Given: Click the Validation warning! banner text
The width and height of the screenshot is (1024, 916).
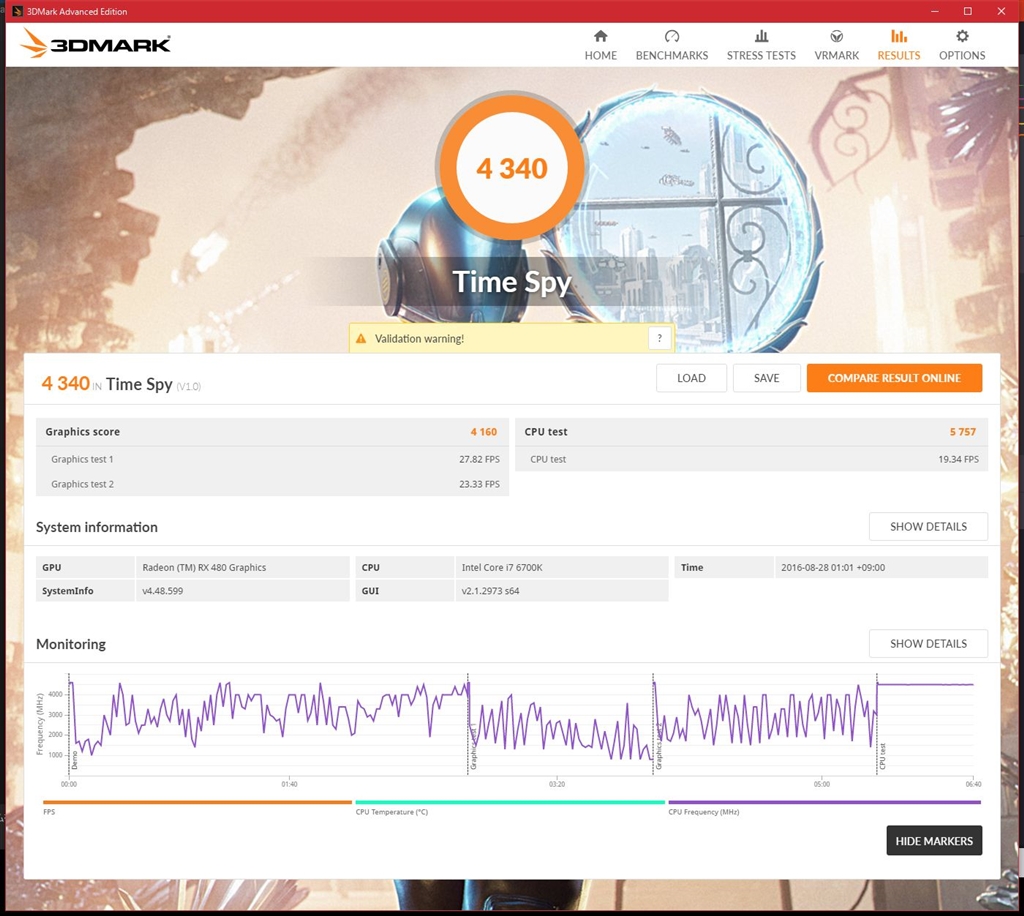Looking at the screenshot, I should pyautogui.click(x=419, y=338).
